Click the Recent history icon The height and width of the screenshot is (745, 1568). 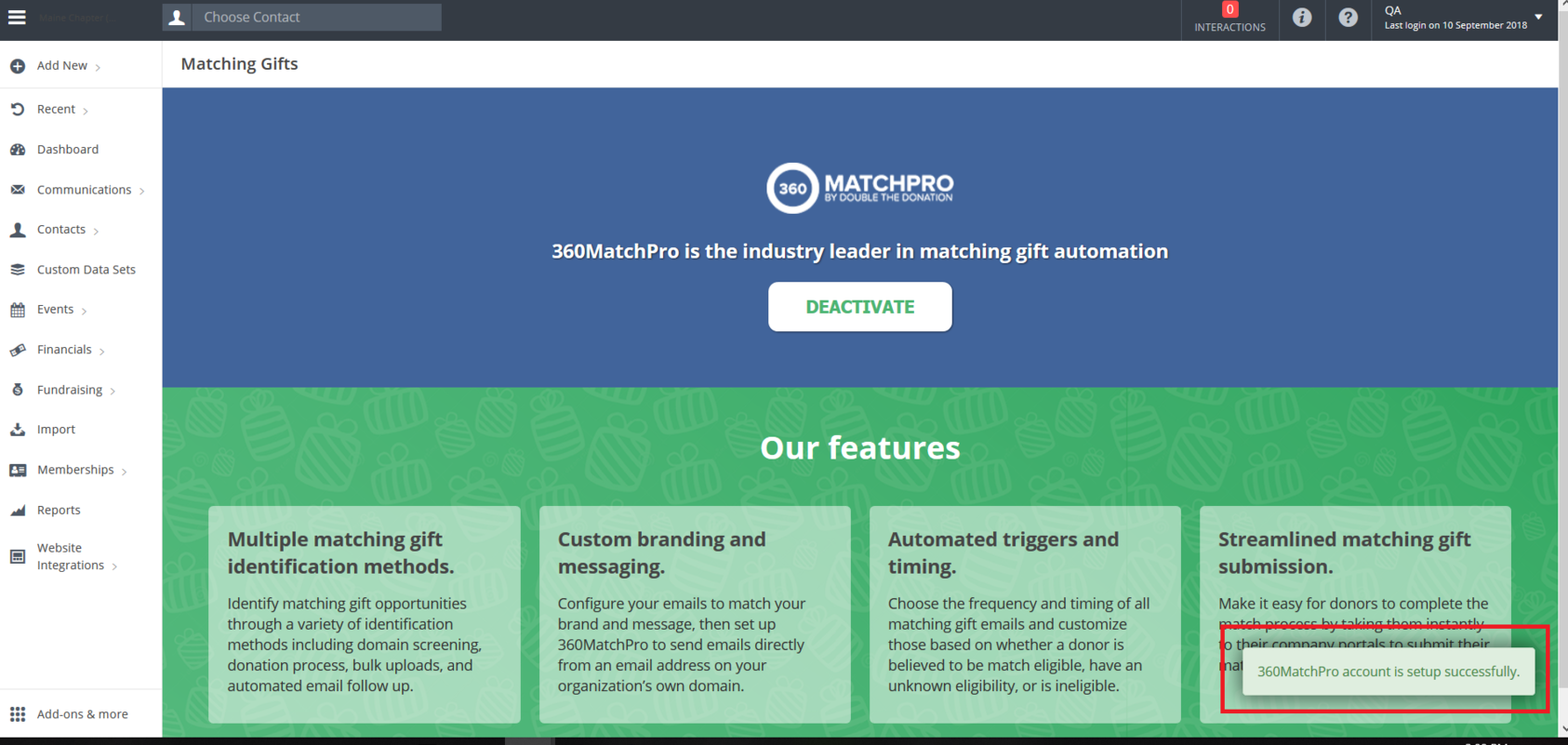point(18,109)
